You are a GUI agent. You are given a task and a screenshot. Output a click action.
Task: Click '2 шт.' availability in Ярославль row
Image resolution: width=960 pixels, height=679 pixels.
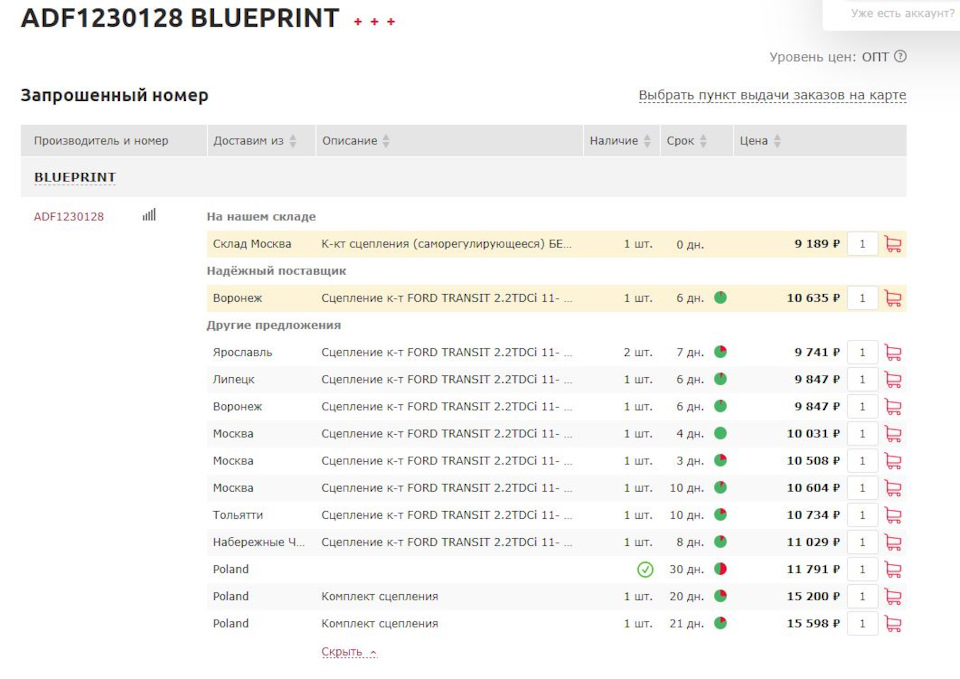click(638, 352)
